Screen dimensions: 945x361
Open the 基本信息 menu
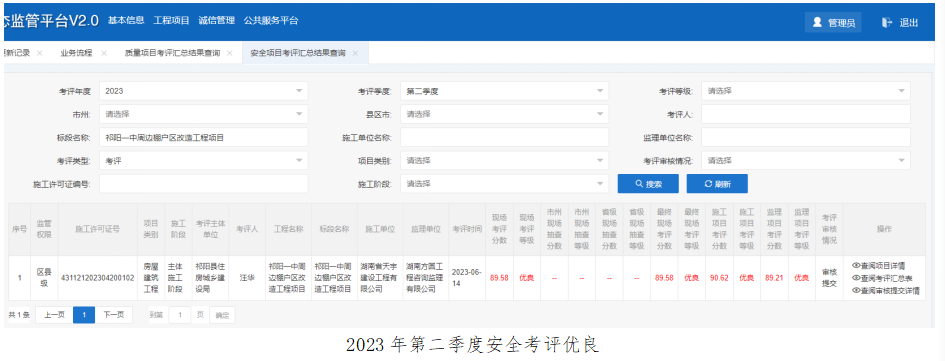click(x=126, y=20)
